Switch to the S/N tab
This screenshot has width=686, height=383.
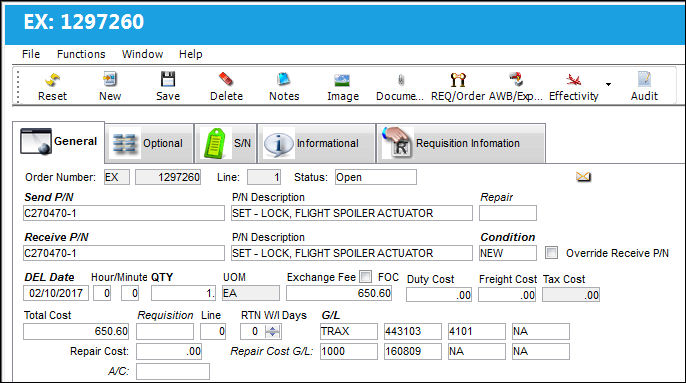(x=226, y=143)
